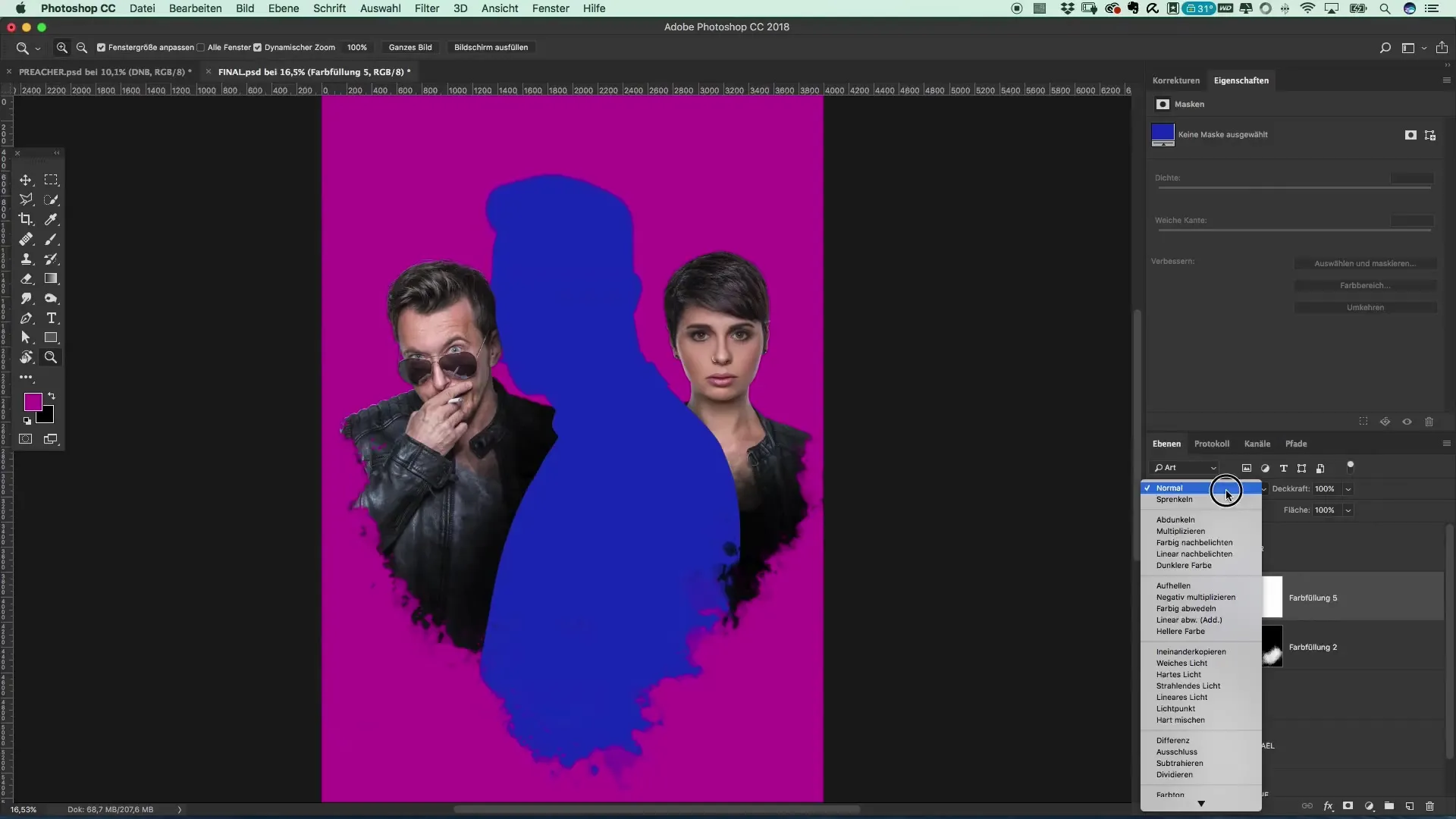Click Zoom Out option in options bar
This screenshot has width=1456, height=819.
point(82,47)
